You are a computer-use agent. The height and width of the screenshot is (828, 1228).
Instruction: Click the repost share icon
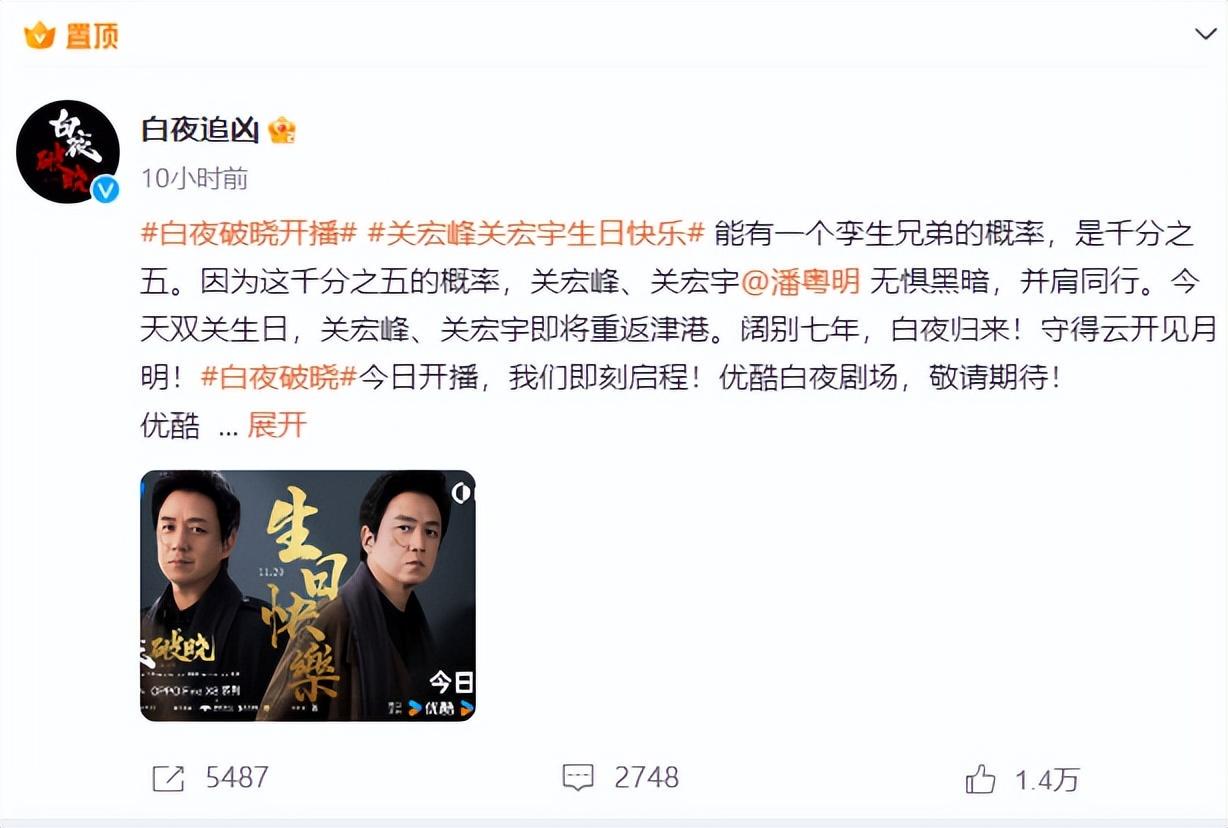pos(168,778)
